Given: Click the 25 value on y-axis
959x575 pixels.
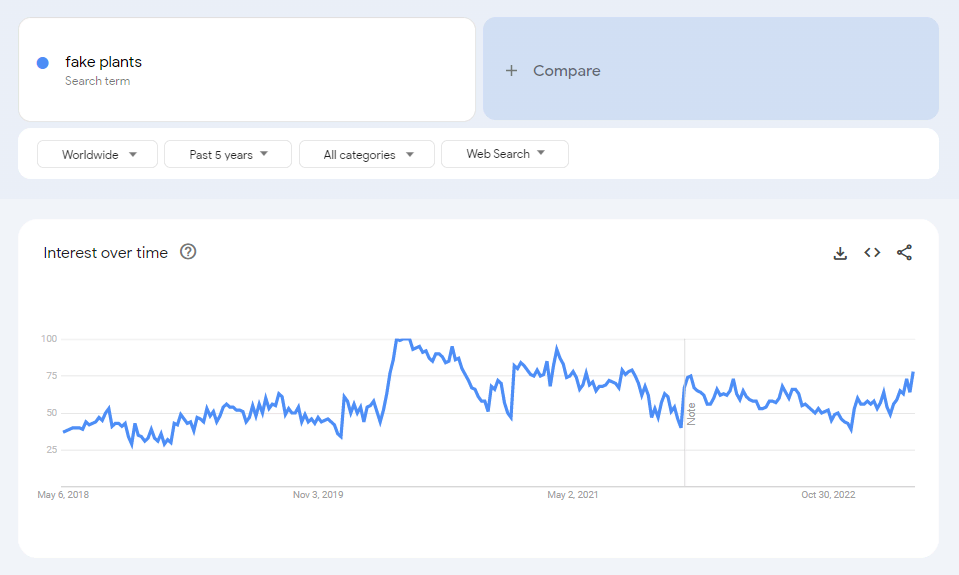Looking at the screenshot, I should [51, 450].
